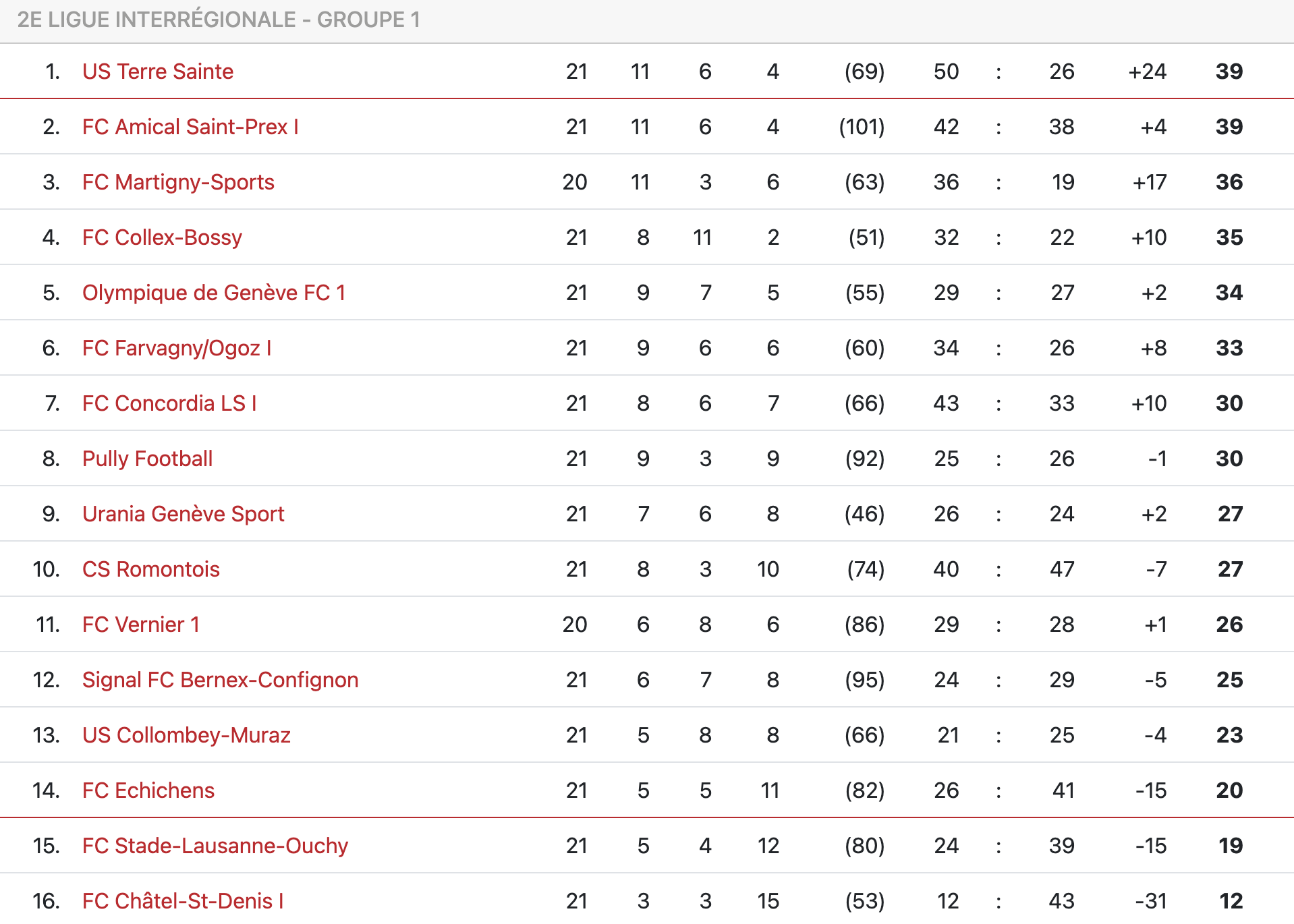Image resolution: width=1294 pixels, height=924 pixels.
Task: Click US Terre Sainte's +24 goal difference
Action: click(1147, 71)
